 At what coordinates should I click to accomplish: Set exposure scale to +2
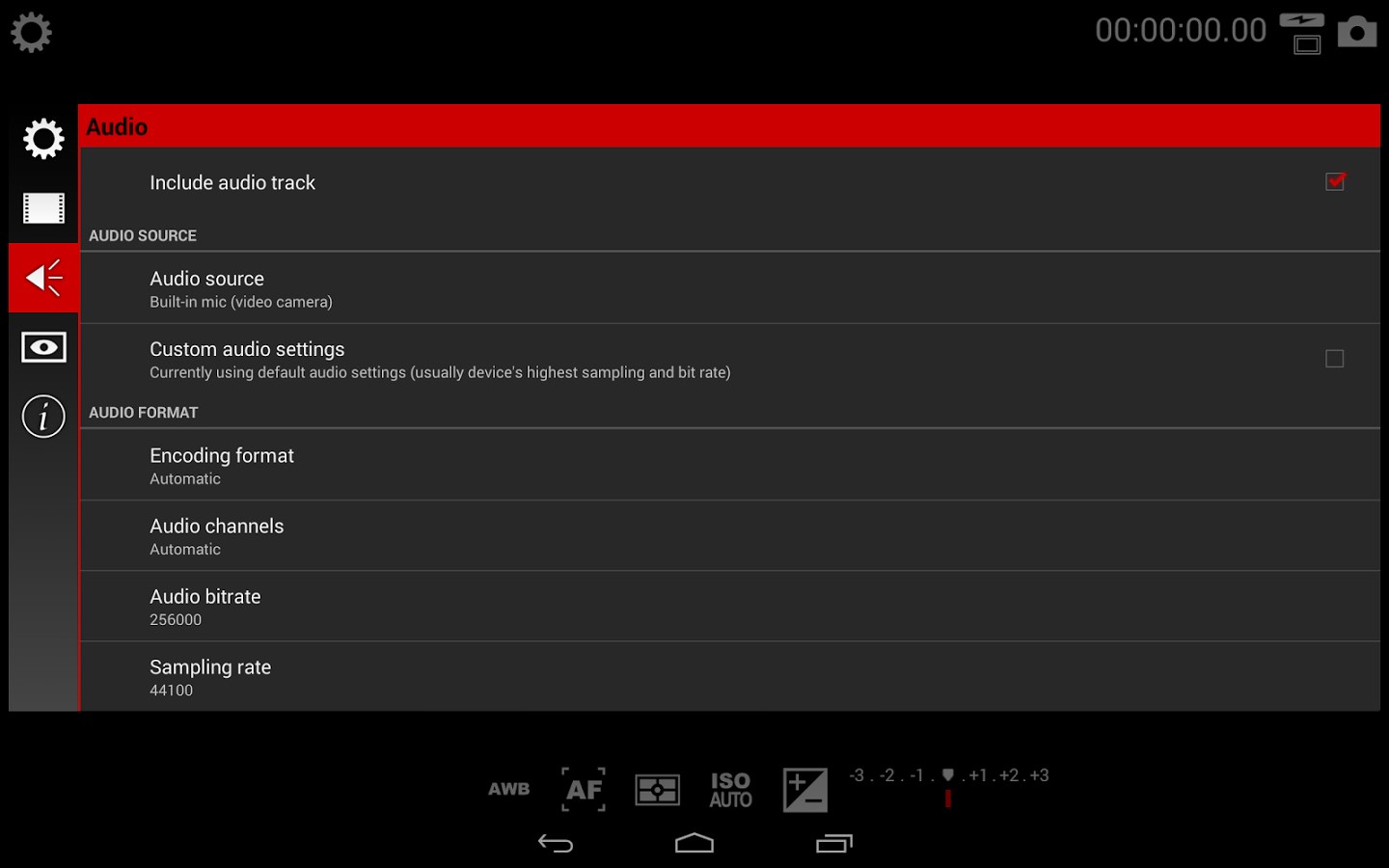[1009, 775]
